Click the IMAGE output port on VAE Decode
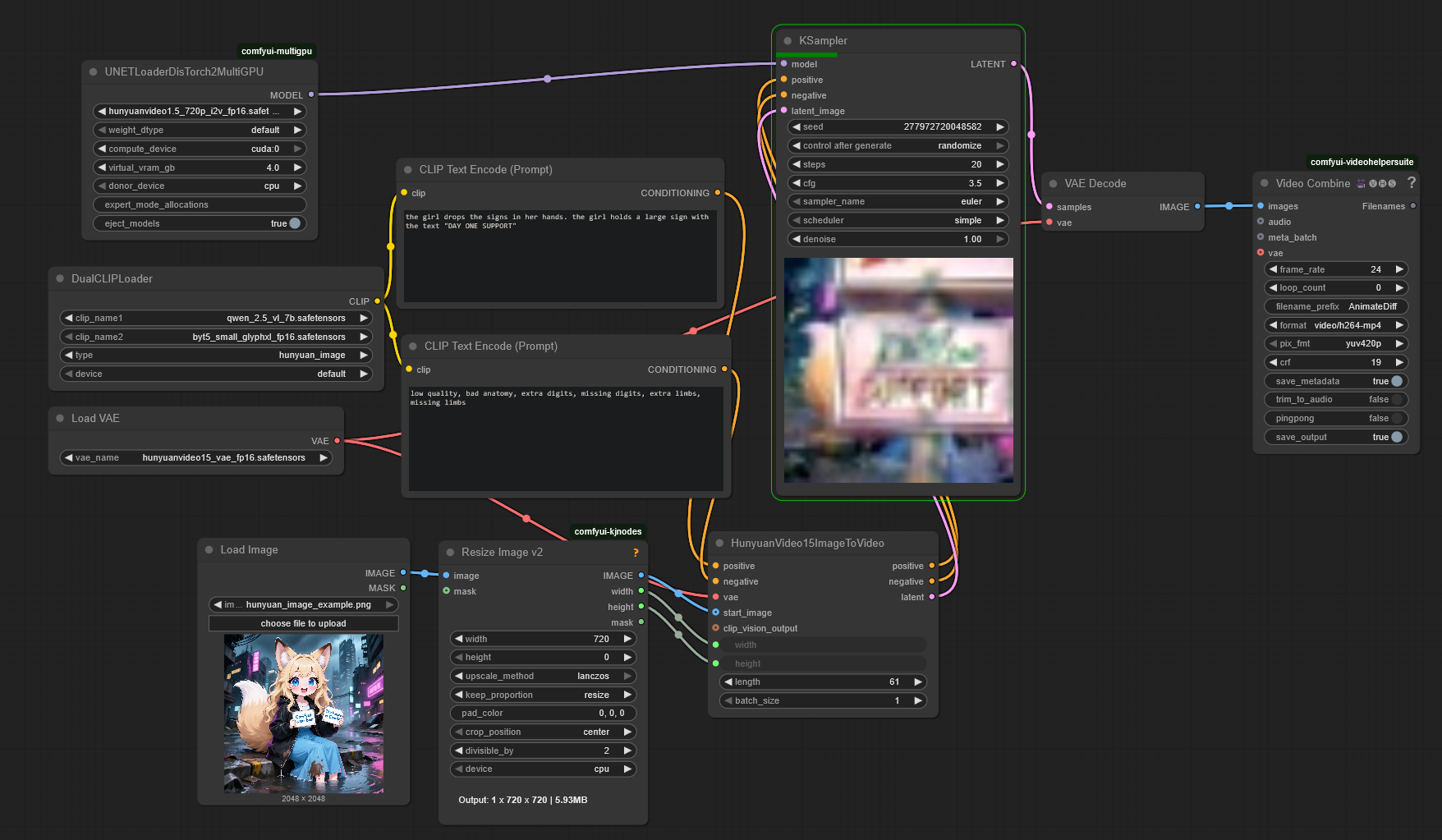 point(1197,206)
